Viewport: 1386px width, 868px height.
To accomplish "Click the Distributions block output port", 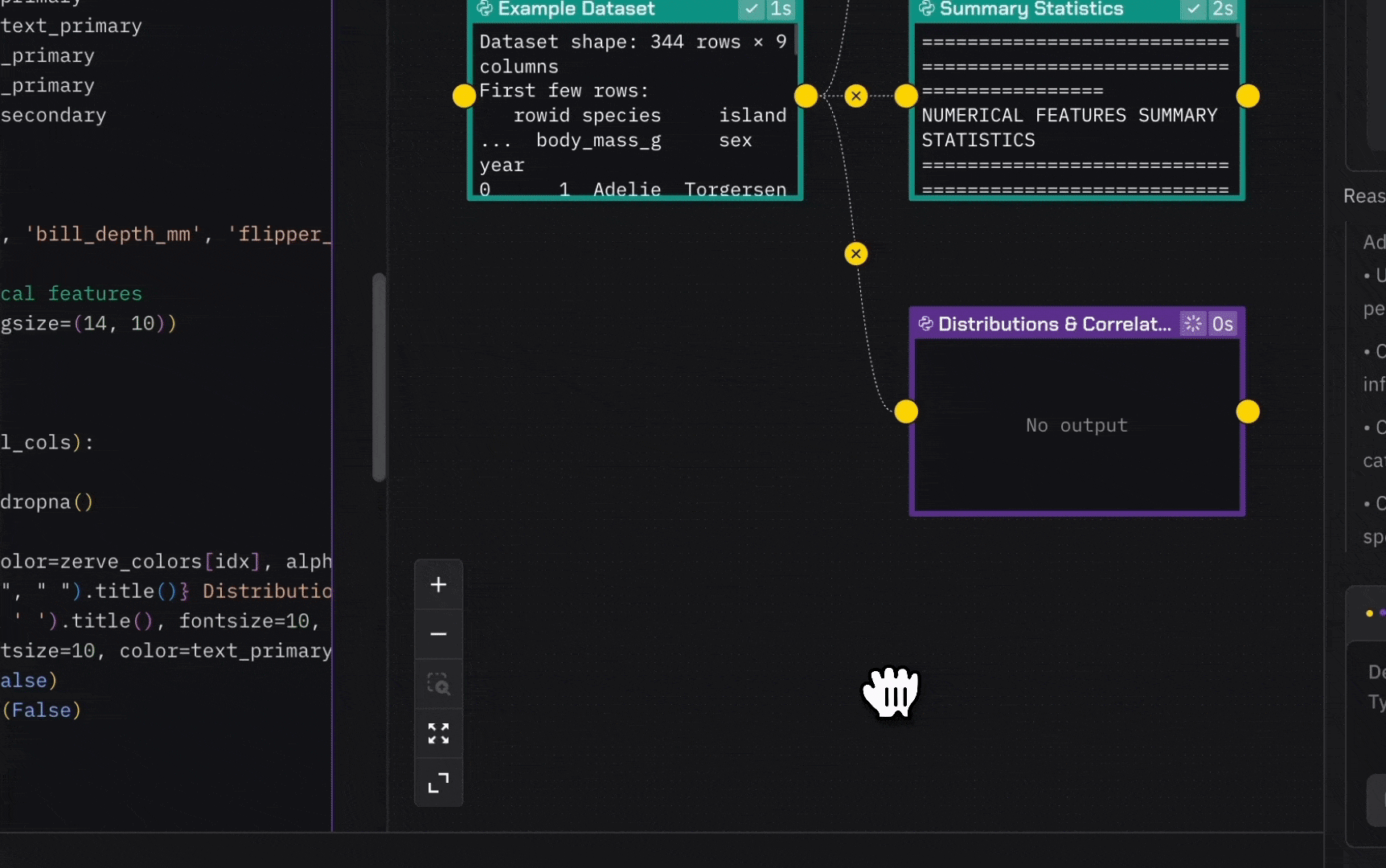I will coord(1248,411).
